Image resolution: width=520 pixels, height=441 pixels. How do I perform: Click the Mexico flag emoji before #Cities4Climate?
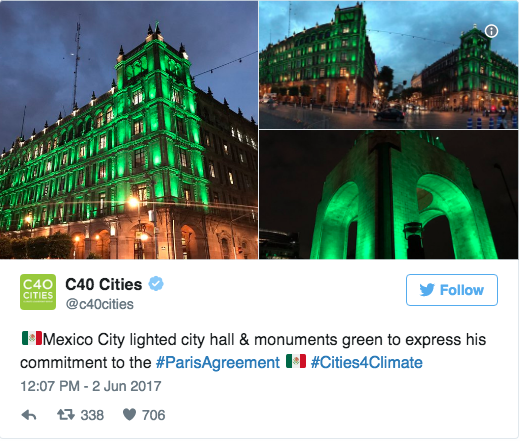(296, 361)
